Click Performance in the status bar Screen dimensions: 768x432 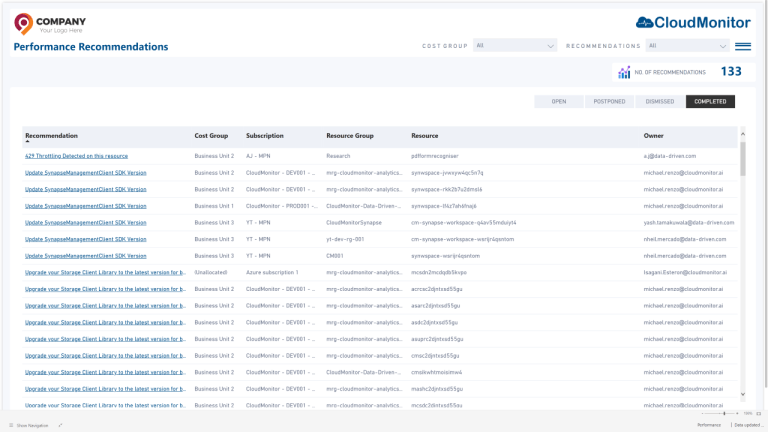click(709, 425)
